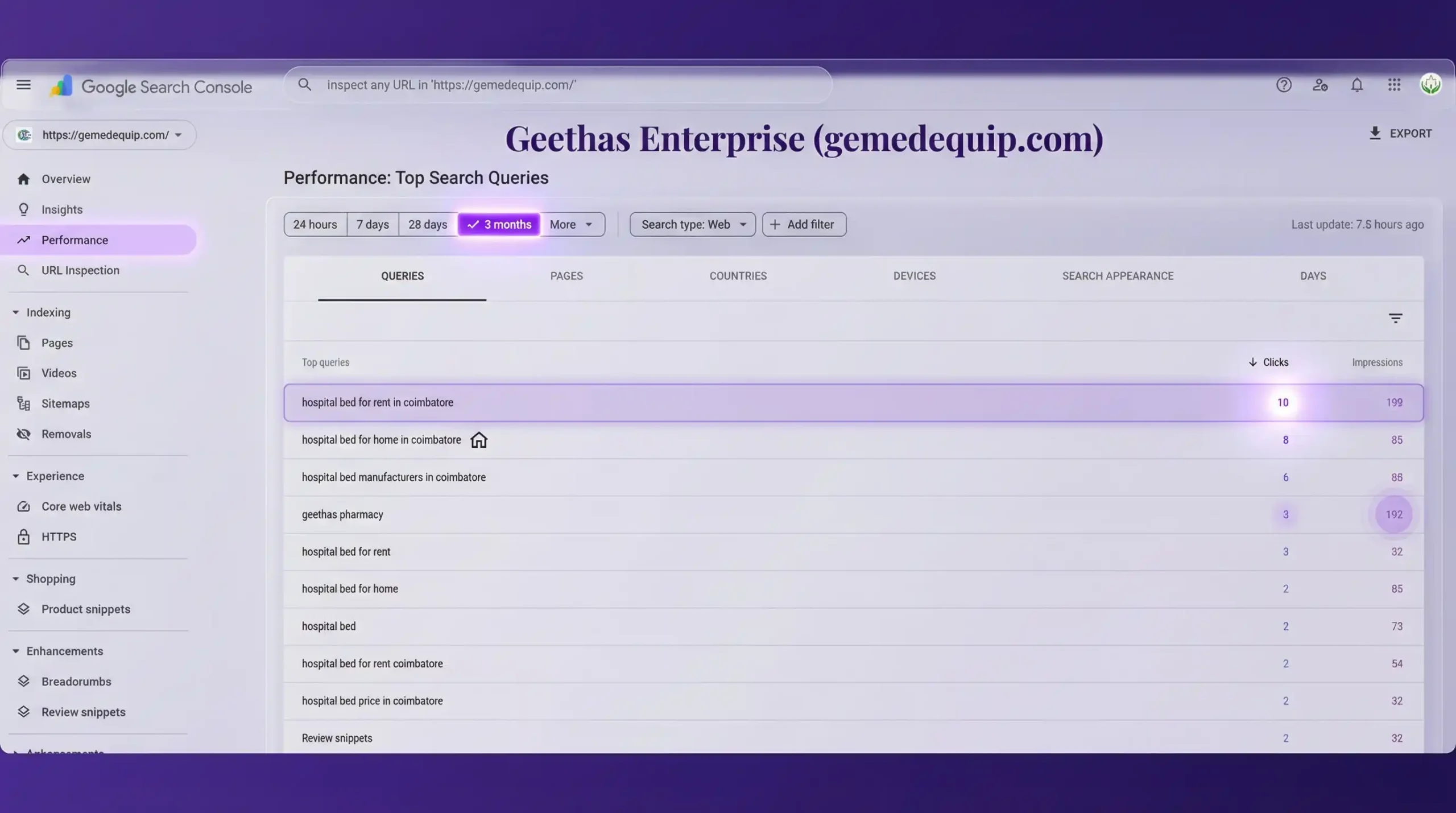Open the Performance section with chart icon
1456x813 pixels.
(x=75, y=240)
